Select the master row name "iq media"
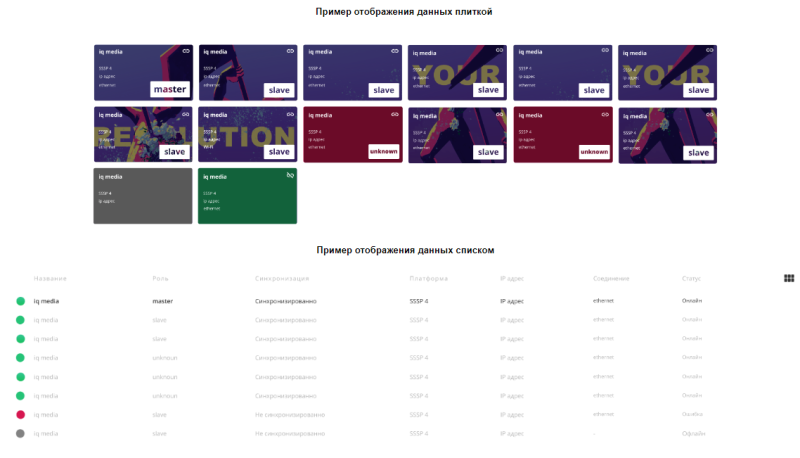This screenshot has height=458, width=800. point(46,300)
